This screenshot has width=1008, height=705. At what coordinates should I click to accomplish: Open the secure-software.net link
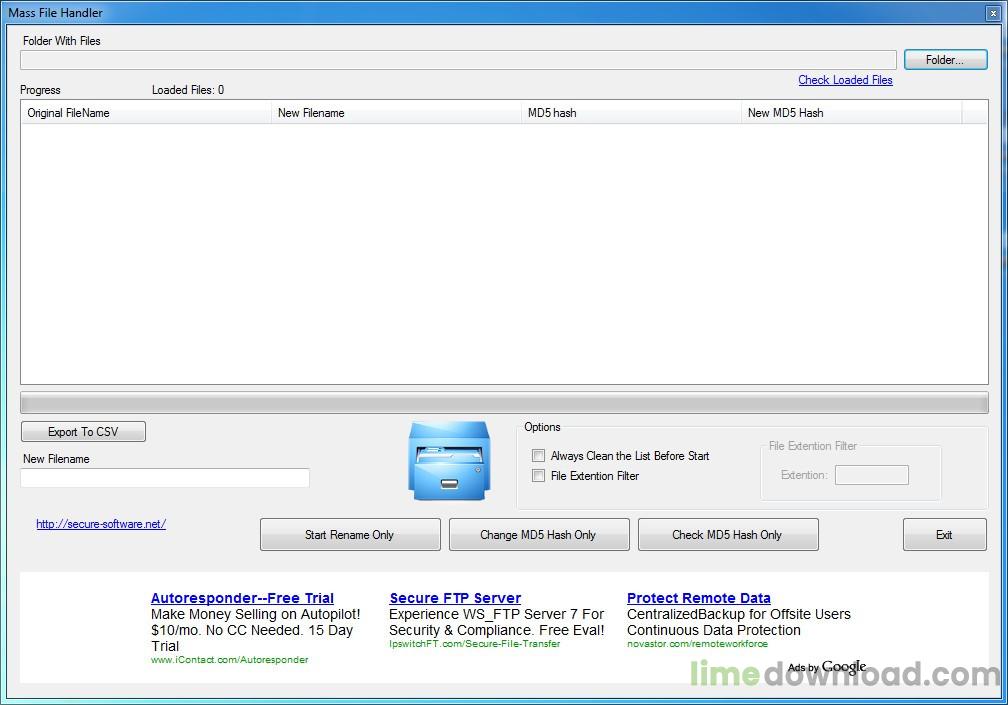[101, 524]
